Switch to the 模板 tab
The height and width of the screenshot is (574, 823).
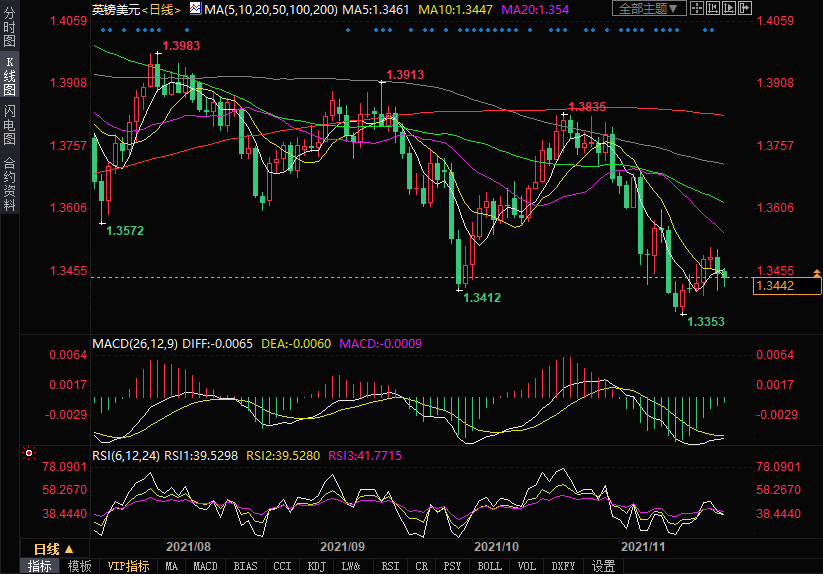pos(79,566)
